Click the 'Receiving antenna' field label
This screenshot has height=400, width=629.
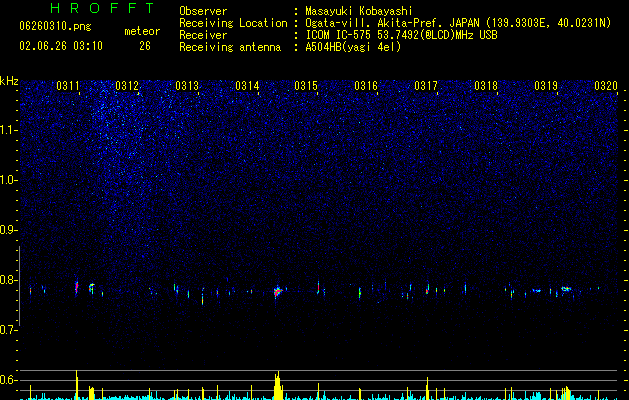(230, 47)
